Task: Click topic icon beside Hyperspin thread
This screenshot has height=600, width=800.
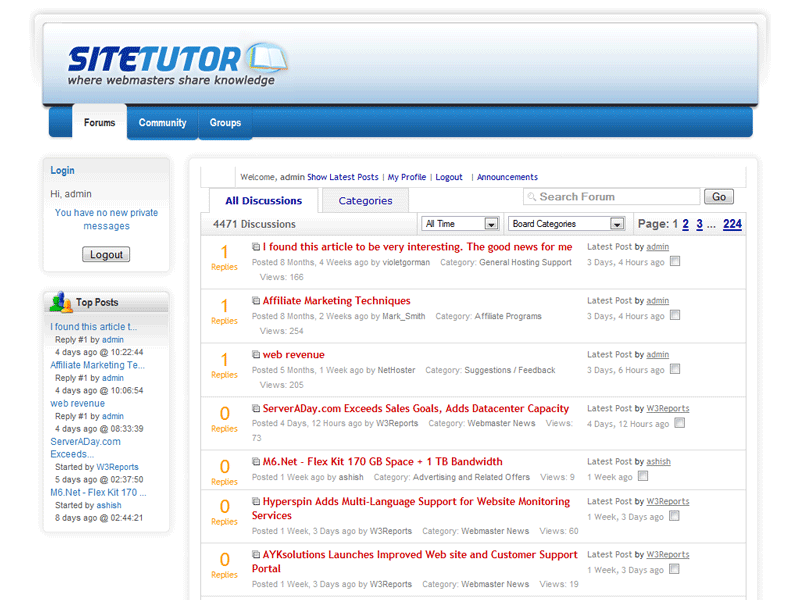Action: tap(256, 502)
